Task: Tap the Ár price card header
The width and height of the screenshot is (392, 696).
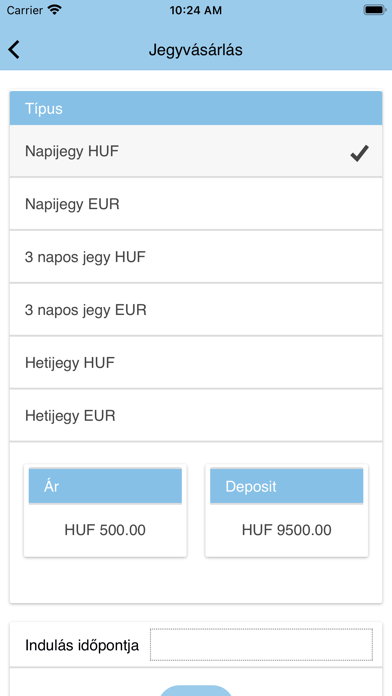Action: tap(105, 486)
